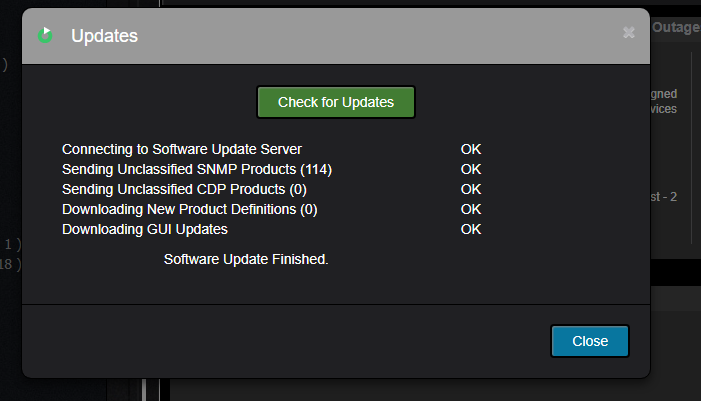Click OK status beside Connecting to Server

click(x=471, y=149)
